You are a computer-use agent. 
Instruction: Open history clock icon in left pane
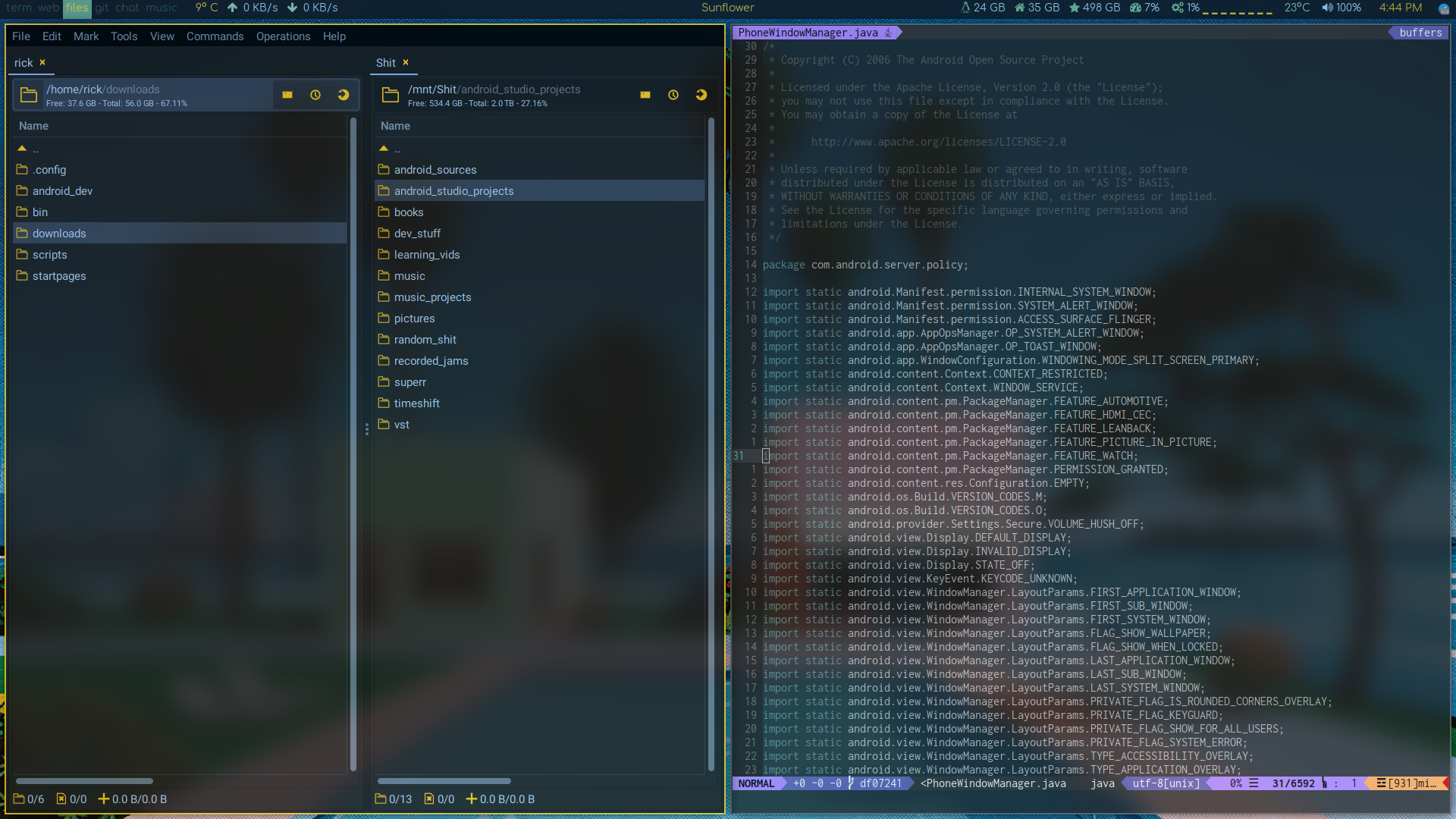(315, 95)
